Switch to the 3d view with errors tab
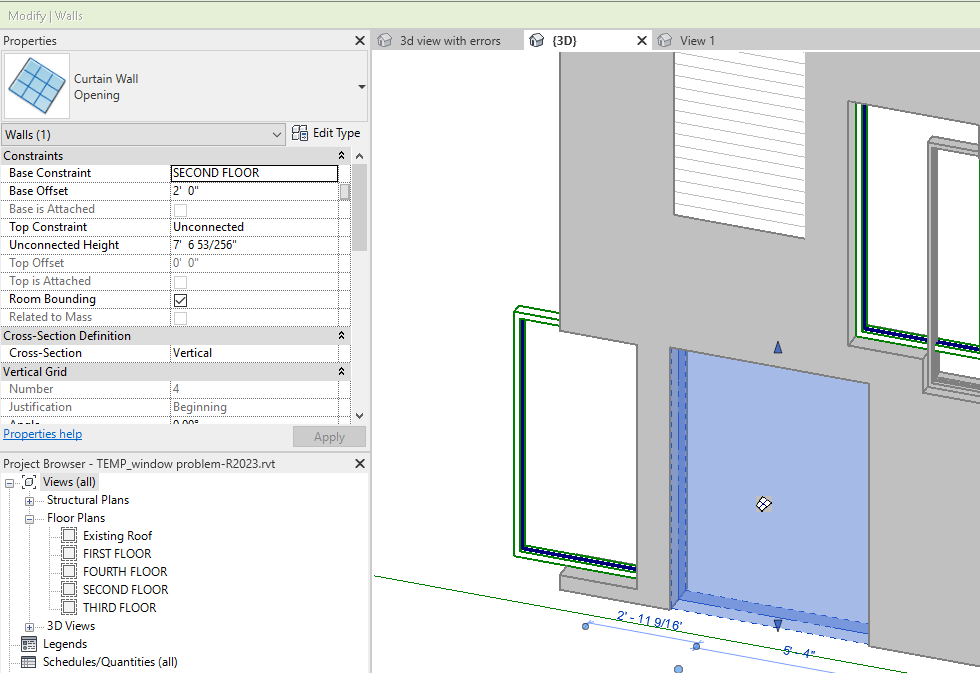 (449, 41)
